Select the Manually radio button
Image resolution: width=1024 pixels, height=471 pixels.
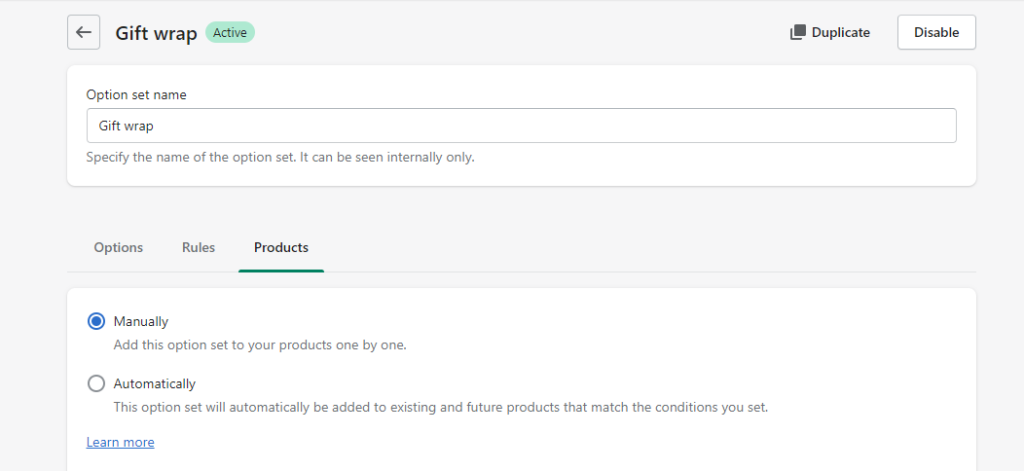click(x=96, y=321)
